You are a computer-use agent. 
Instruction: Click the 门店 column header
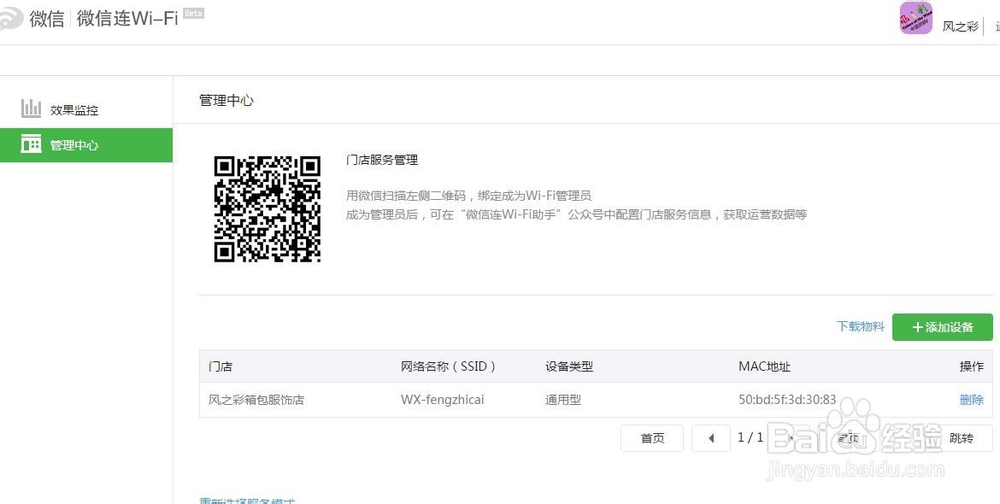(220, 366)
